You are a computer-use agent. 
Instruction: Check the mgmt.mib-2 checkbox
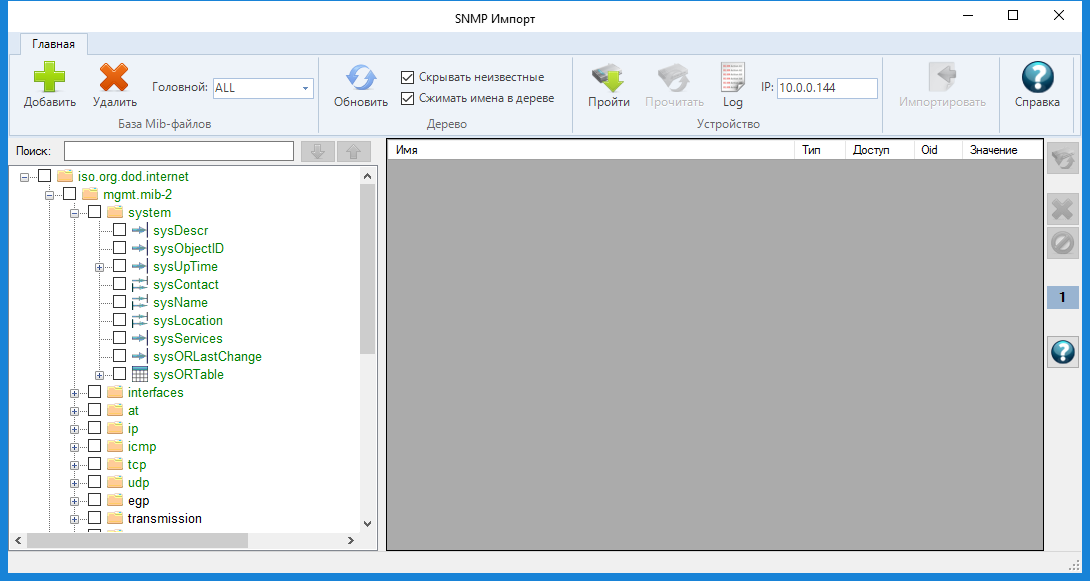click(x=70, y=194)
